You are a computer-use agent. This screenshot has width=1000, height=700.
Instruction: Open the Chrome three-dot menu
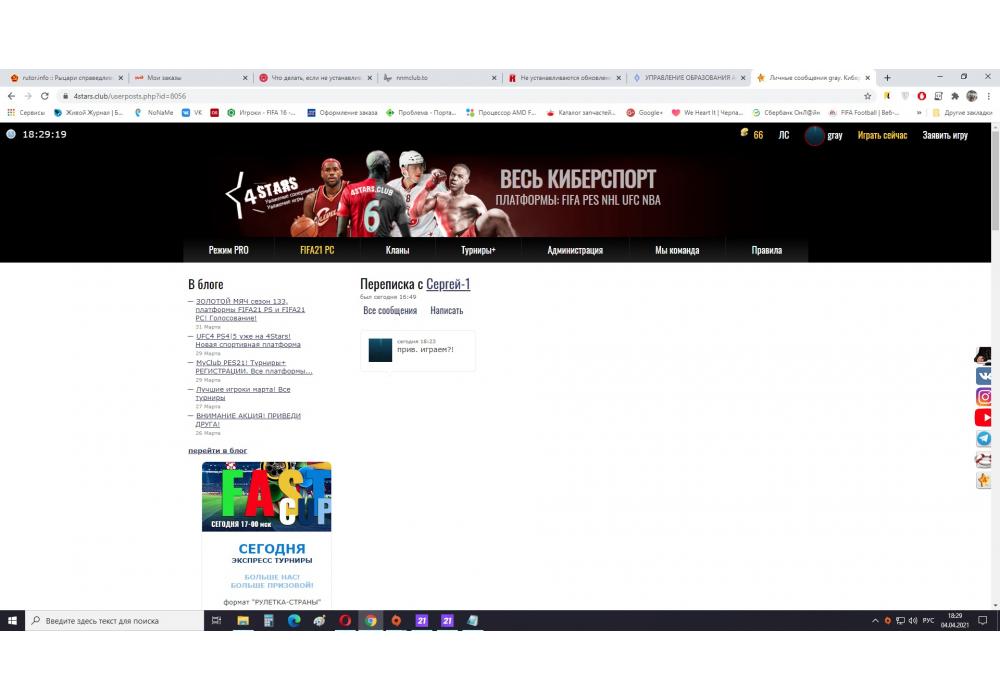click(988, 96)
